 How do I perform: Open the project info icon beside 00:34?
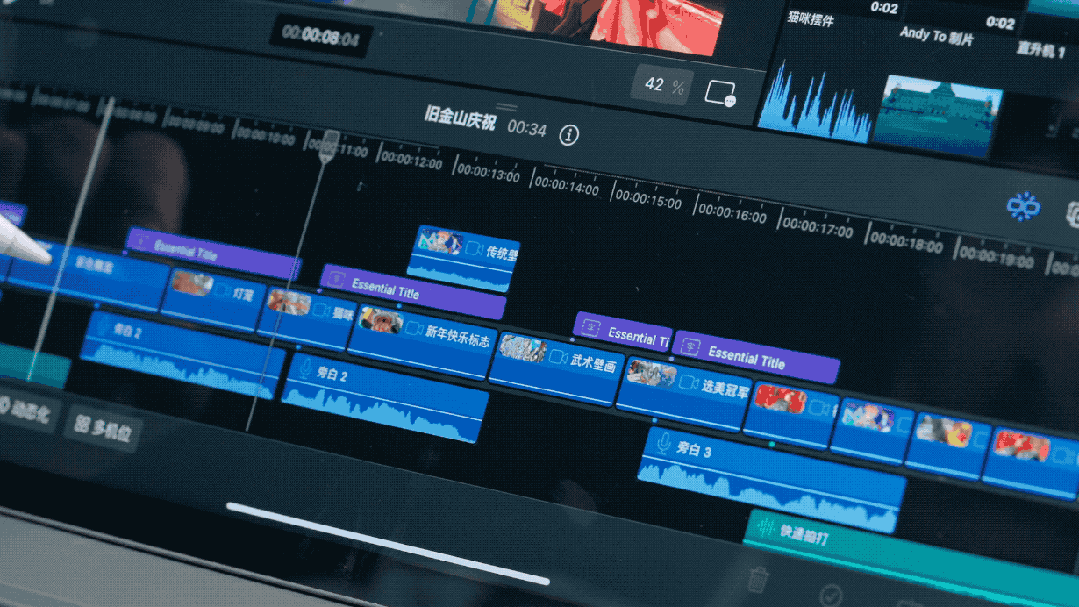568,135
